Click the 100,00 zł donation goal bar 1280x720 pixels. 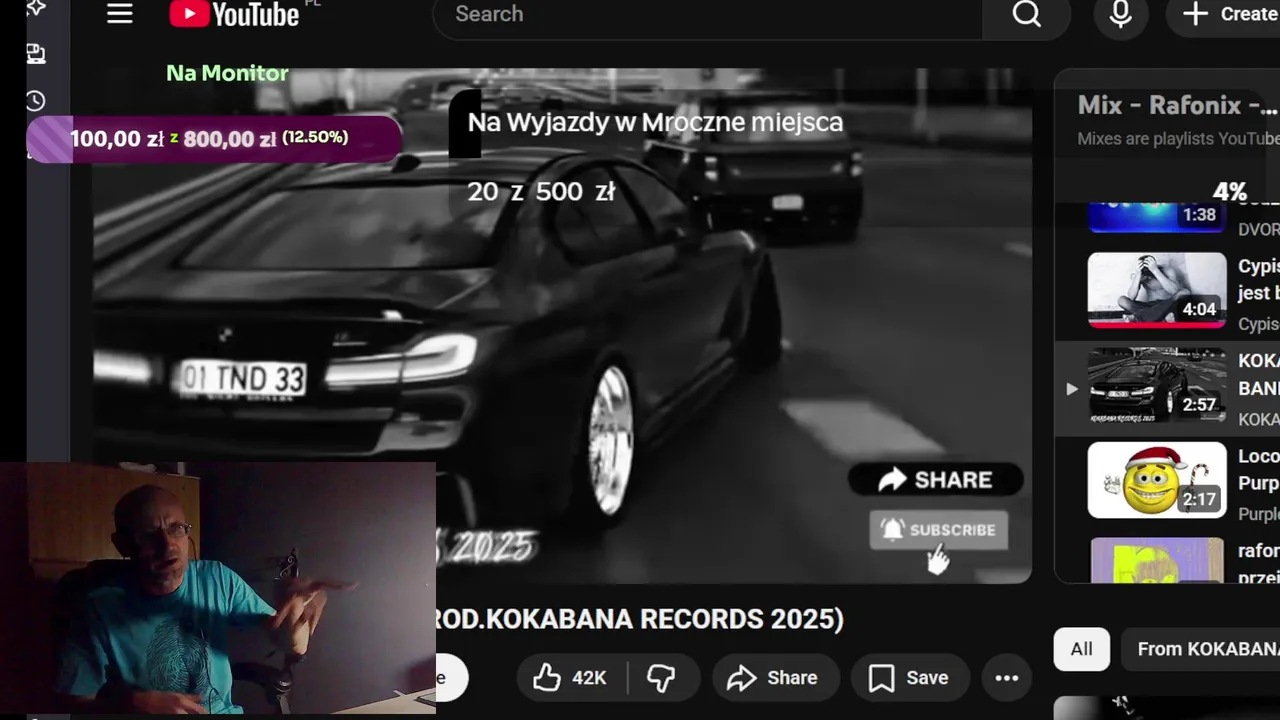(214, 139)
